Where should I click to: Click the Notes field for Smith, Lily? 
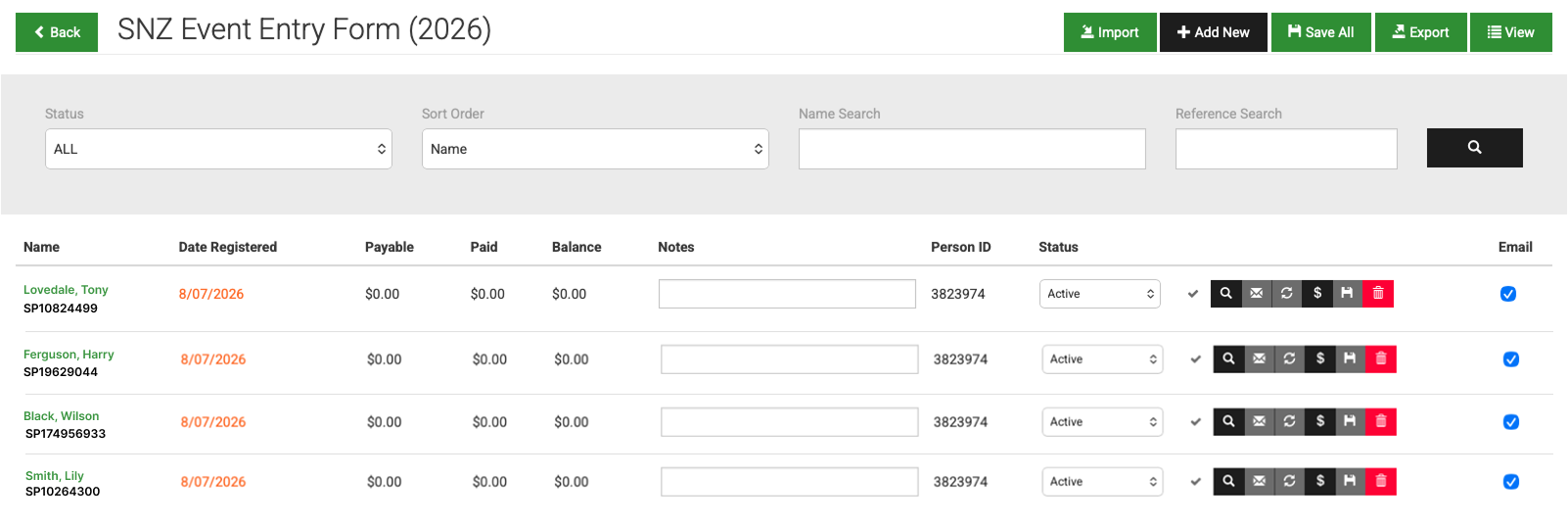pyautogui.click(x=790, y=482)
